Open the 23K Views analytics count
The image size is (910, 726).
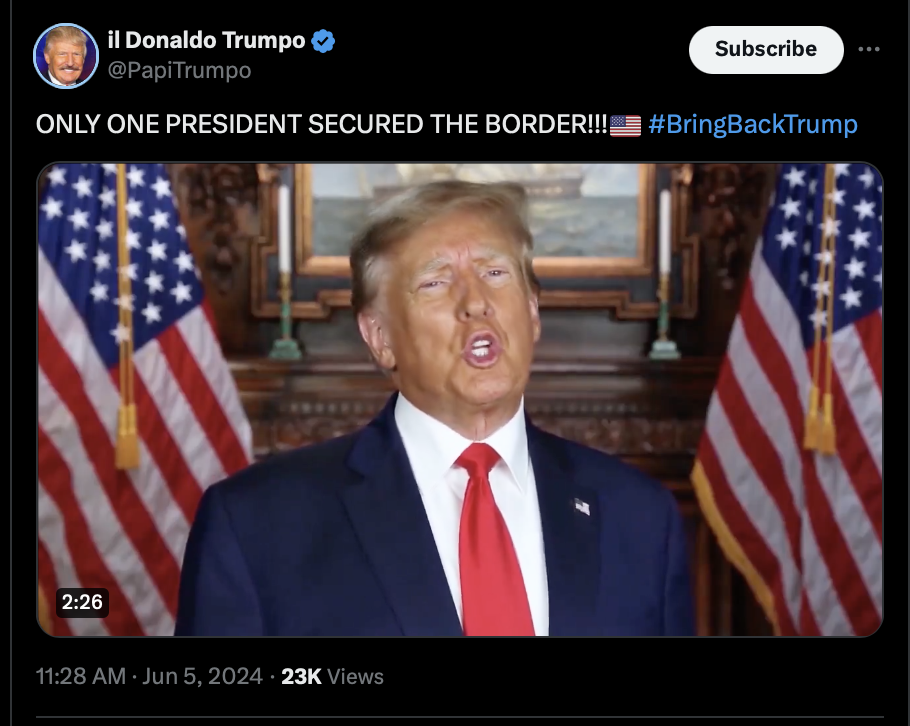pos(332,677)
